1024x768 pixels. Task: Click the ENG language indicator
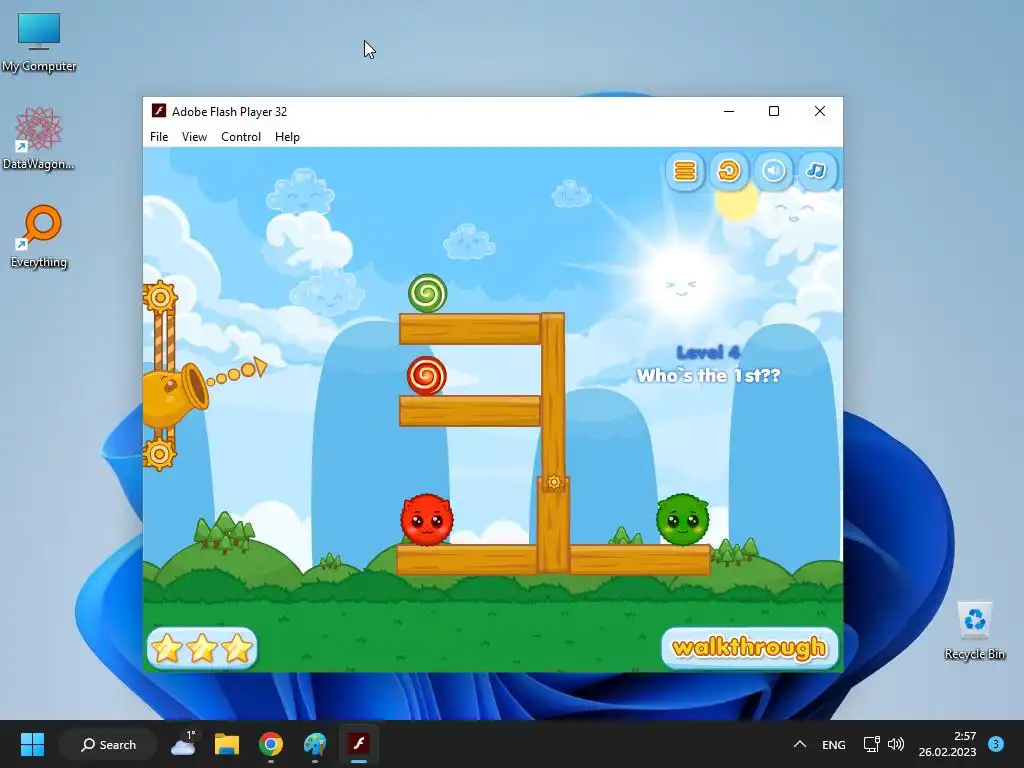point(833,744)
